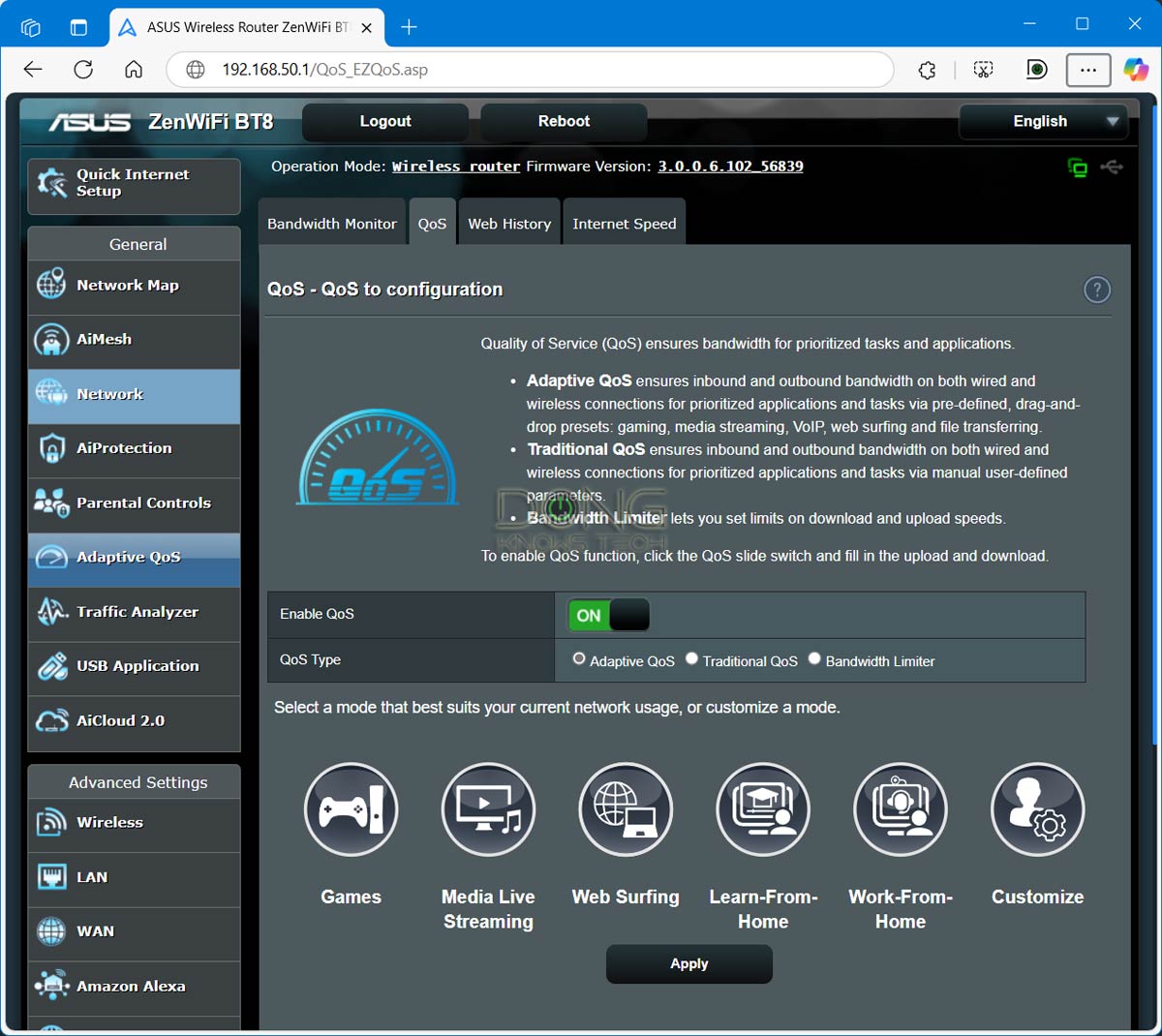Open the Customize mode icon
Viewport: 1162px width, 1036px height.
click(1038, 809)
